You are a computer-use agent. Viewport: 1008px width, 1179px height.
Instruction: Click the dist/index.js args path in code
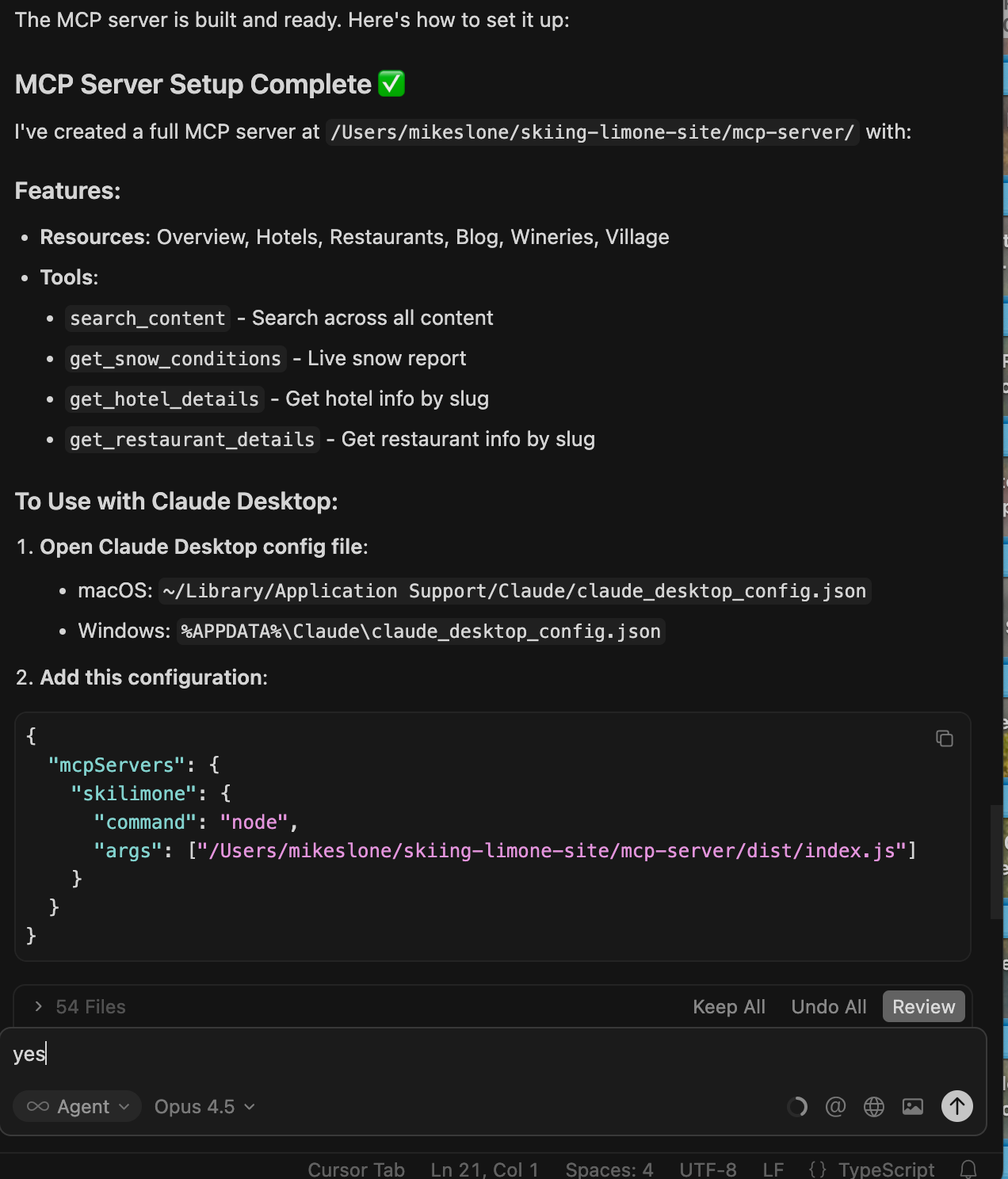tap(552, 851)
